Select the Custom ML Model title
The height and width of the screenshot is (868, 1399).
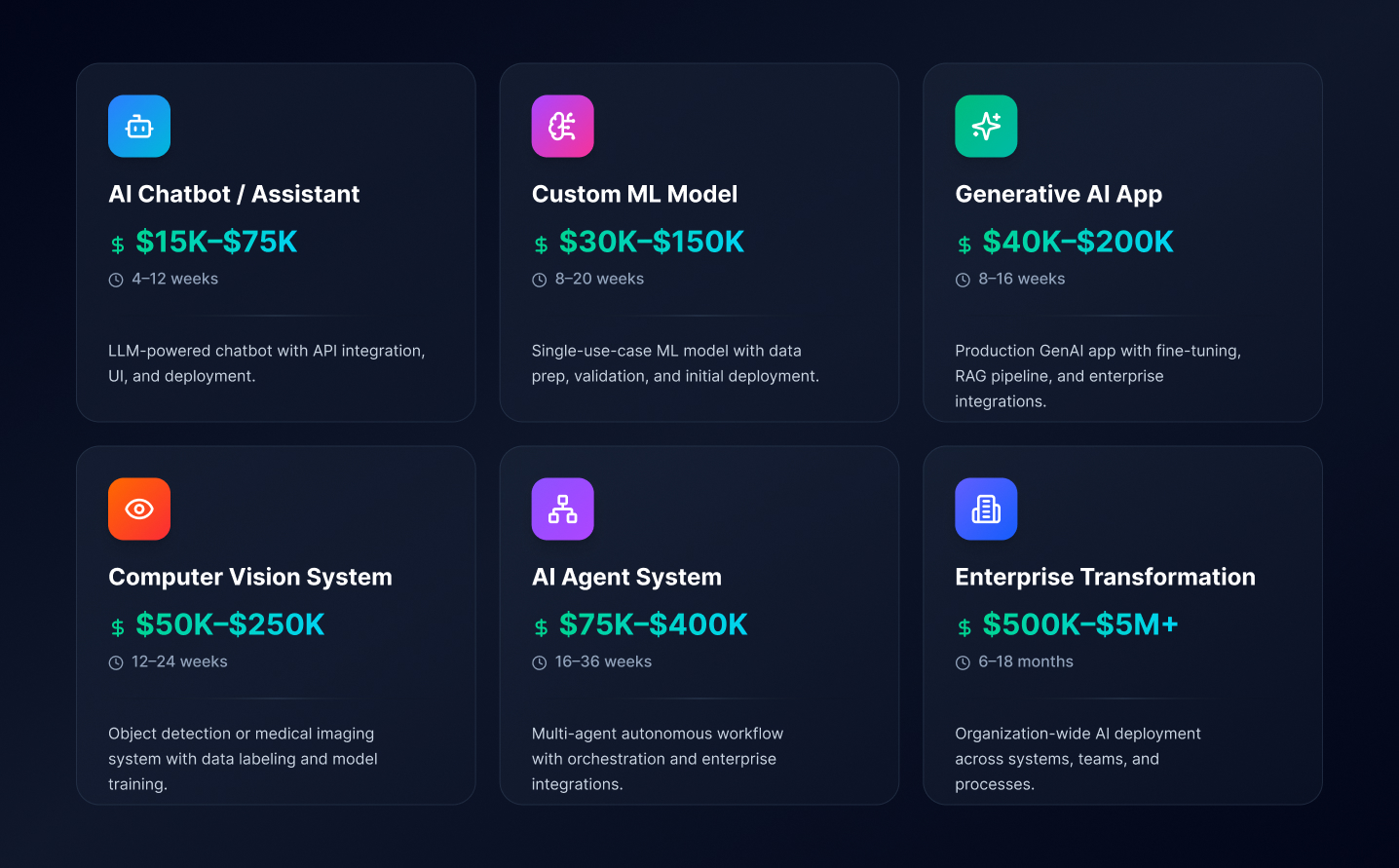634,194
